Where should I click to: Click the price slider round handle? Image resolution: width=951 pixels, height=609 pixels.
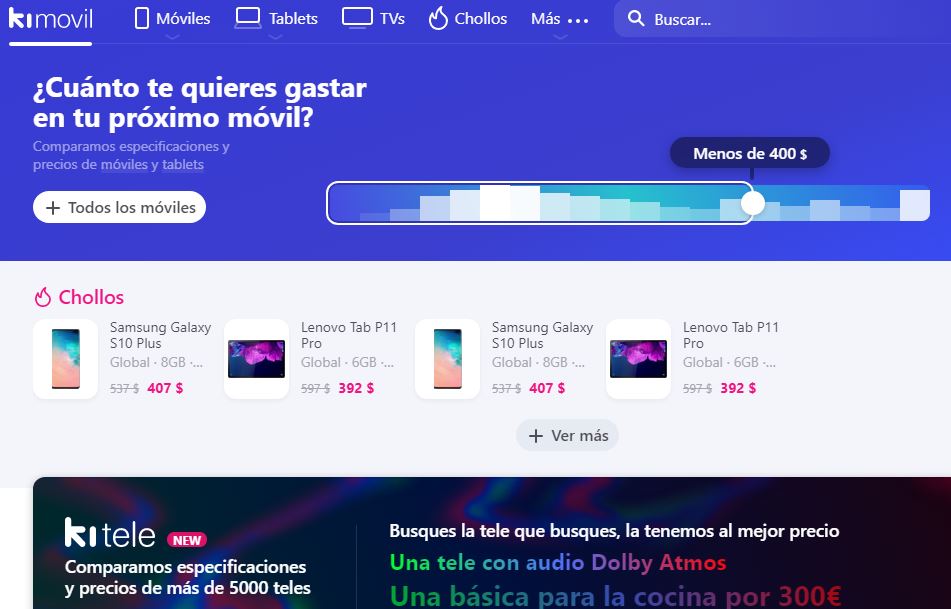coord(753,204)
